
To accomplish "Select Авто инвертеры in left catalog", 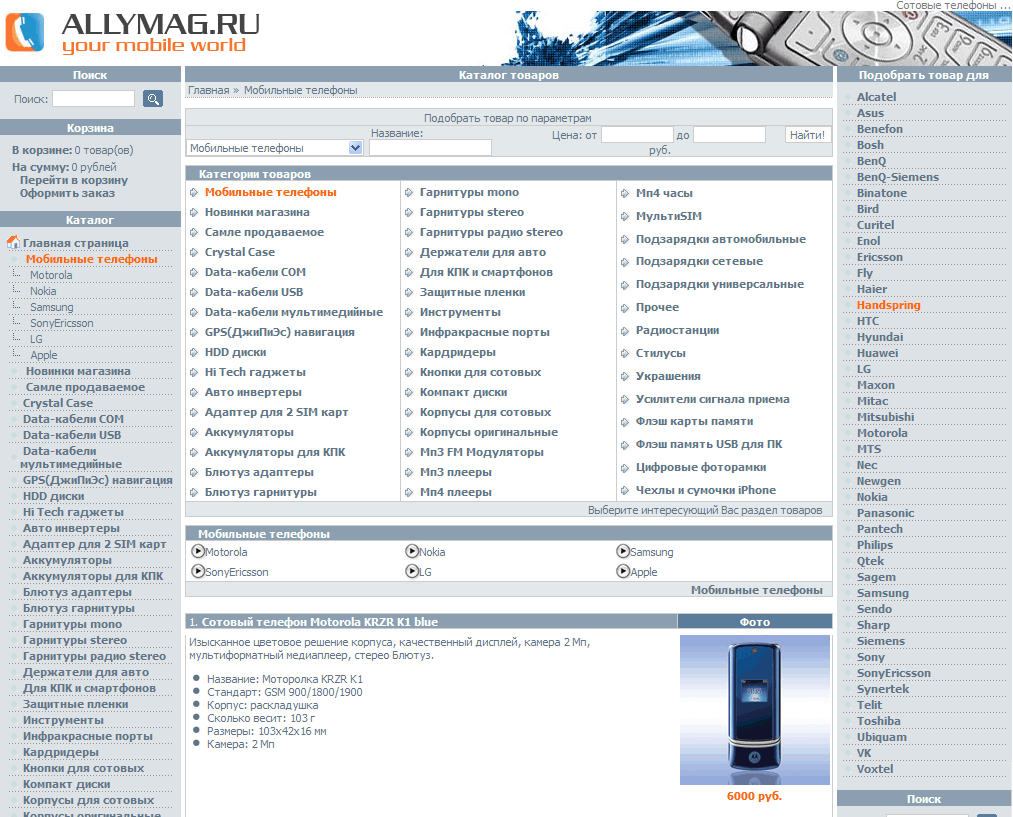I will [x=71, y=528].
